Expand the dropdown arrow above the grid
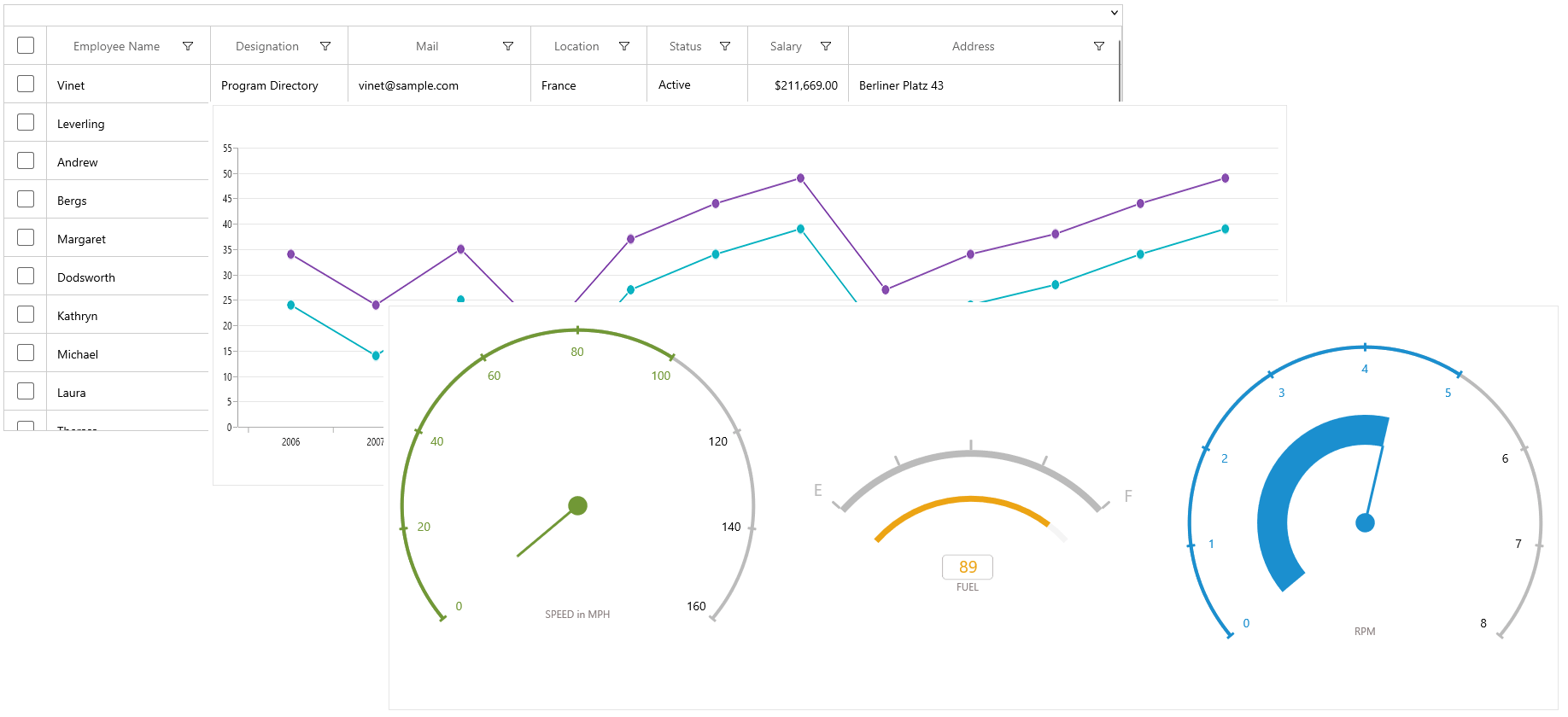The height and width of the screenshot is (717, 1568). tap(1114, 13)
